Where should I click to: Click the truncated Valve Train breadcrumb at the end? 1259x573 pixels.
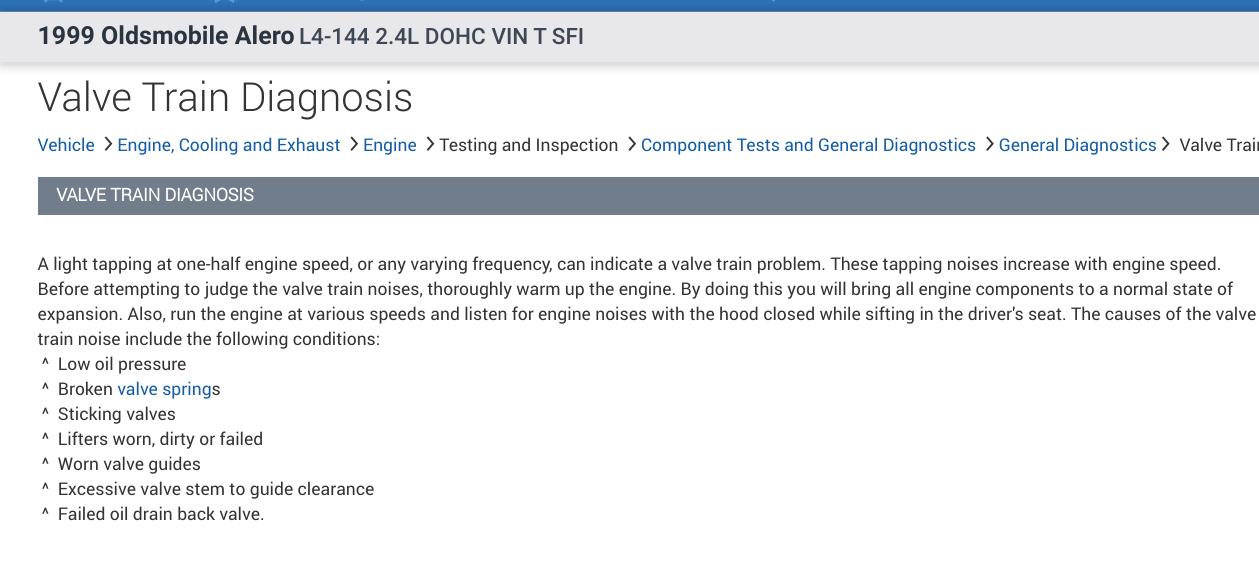pos(1218,145)
